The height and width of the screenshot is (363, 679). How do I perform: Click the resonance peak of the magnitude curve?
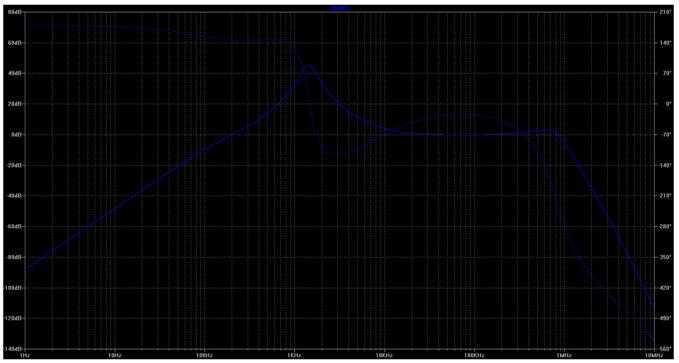click(309, 66)
